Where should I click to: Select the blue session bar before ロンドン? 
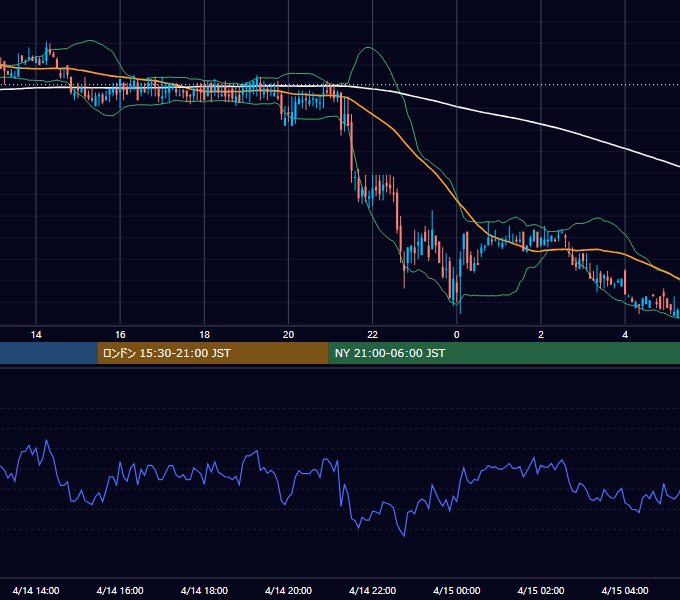[49, 353]
